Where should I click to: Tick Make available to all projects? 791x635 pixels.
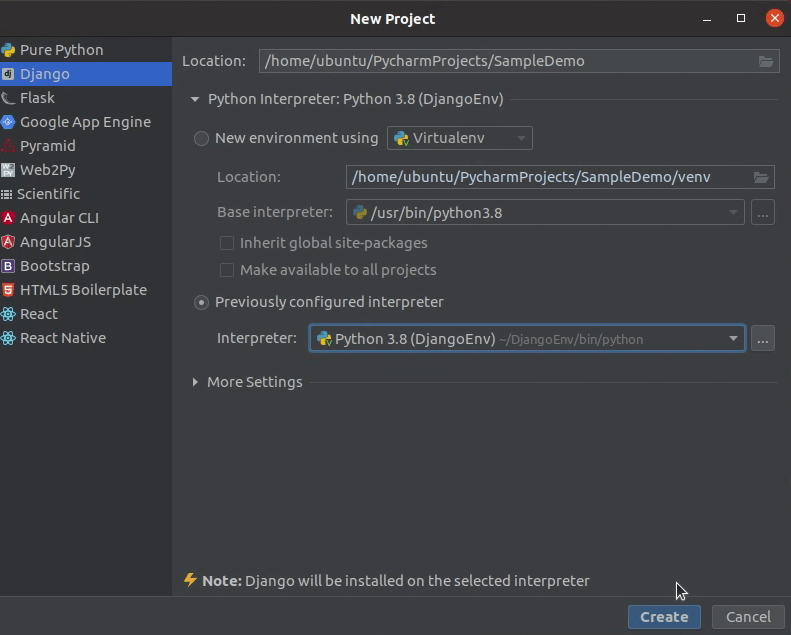[227, 270]
